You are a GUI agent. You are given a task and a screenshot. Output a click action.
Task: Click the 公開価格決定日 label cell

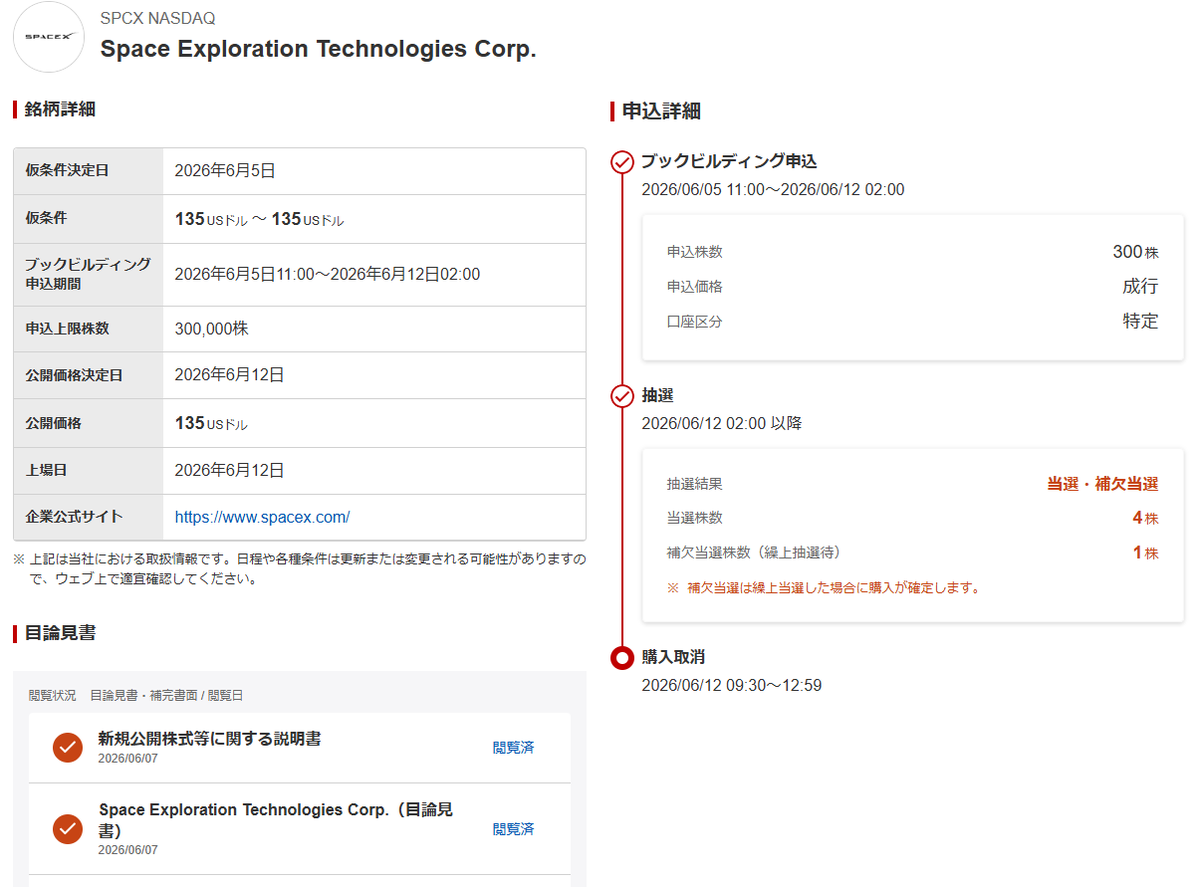88,375
